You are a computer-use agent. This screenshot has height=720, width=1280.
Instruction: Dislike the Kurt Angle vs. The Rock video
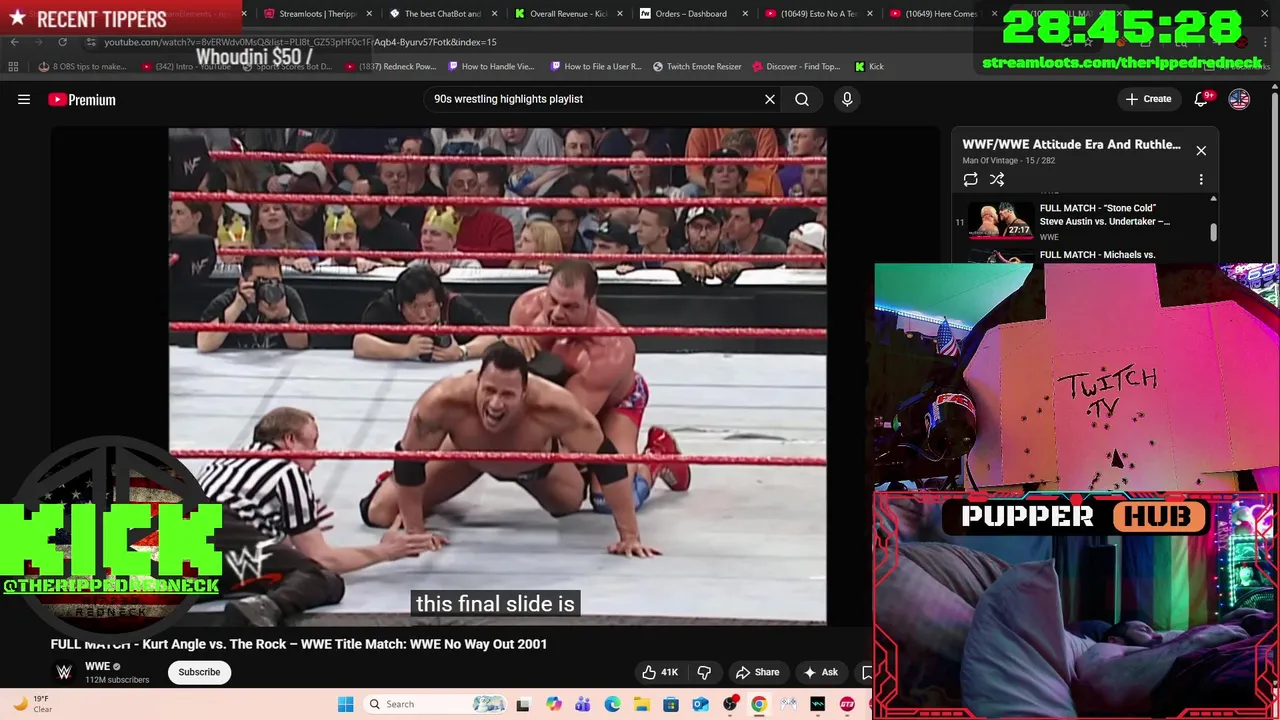tap(704, 672)
